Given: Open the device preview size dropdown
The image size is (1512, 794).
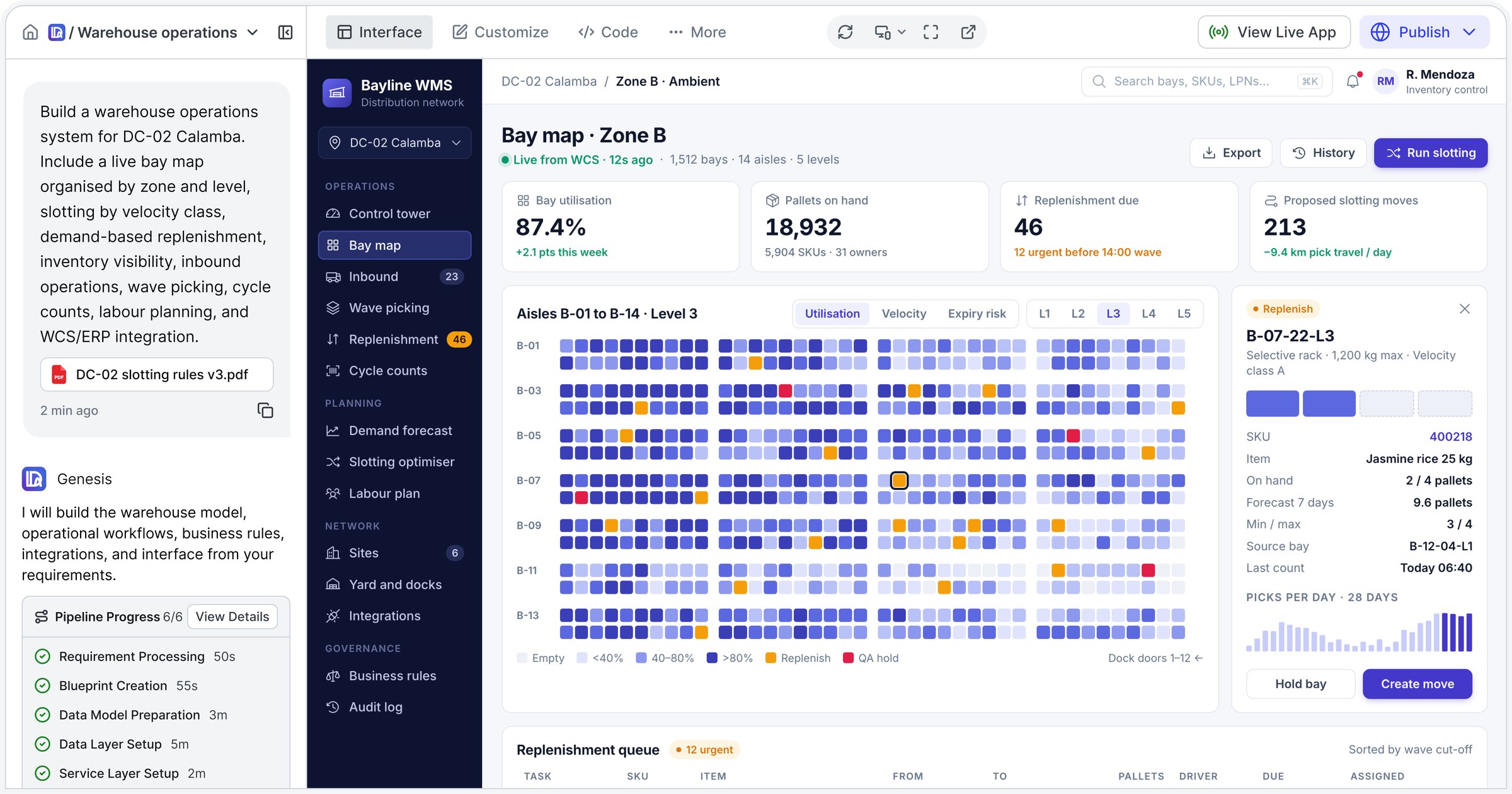Looking at the screenshot, I should click(890, 32).
